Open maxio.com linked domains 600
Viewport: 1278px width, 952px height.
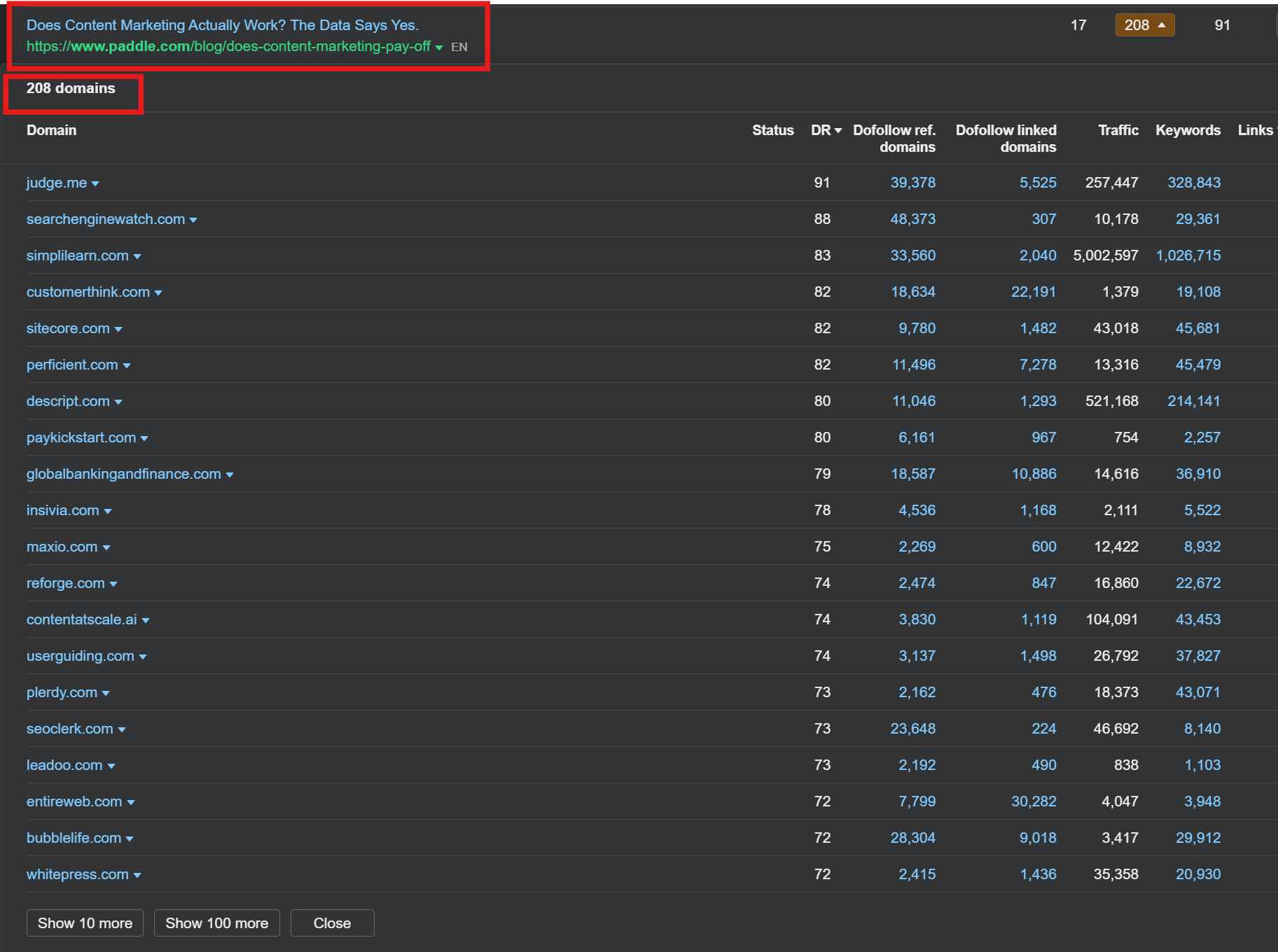coord(1044,547)
